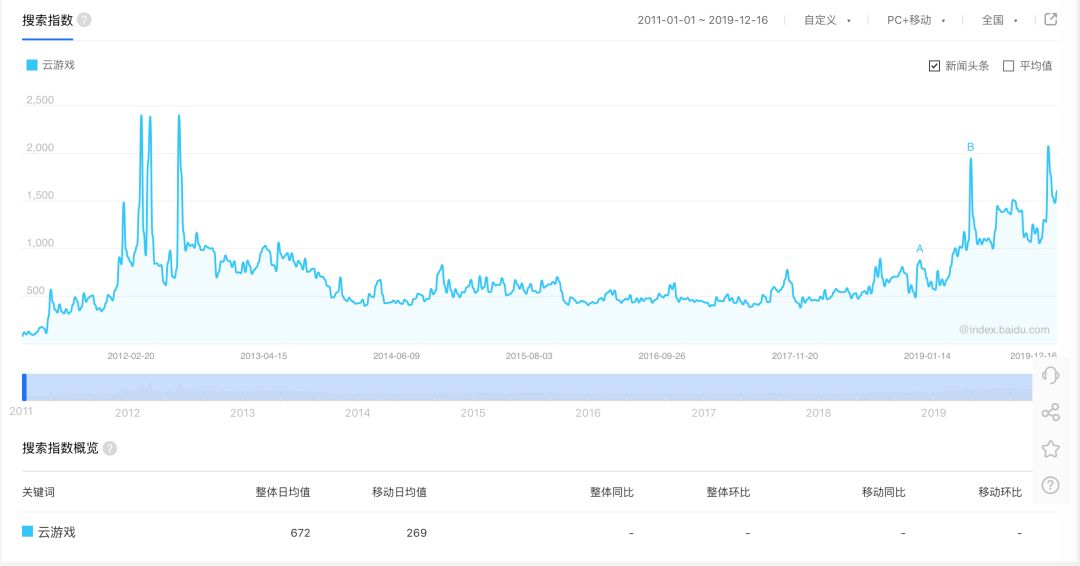This screenshot has width=1080, height=566.
Task: Open the 自定义 time range dropdown
Action: [827, 20]
